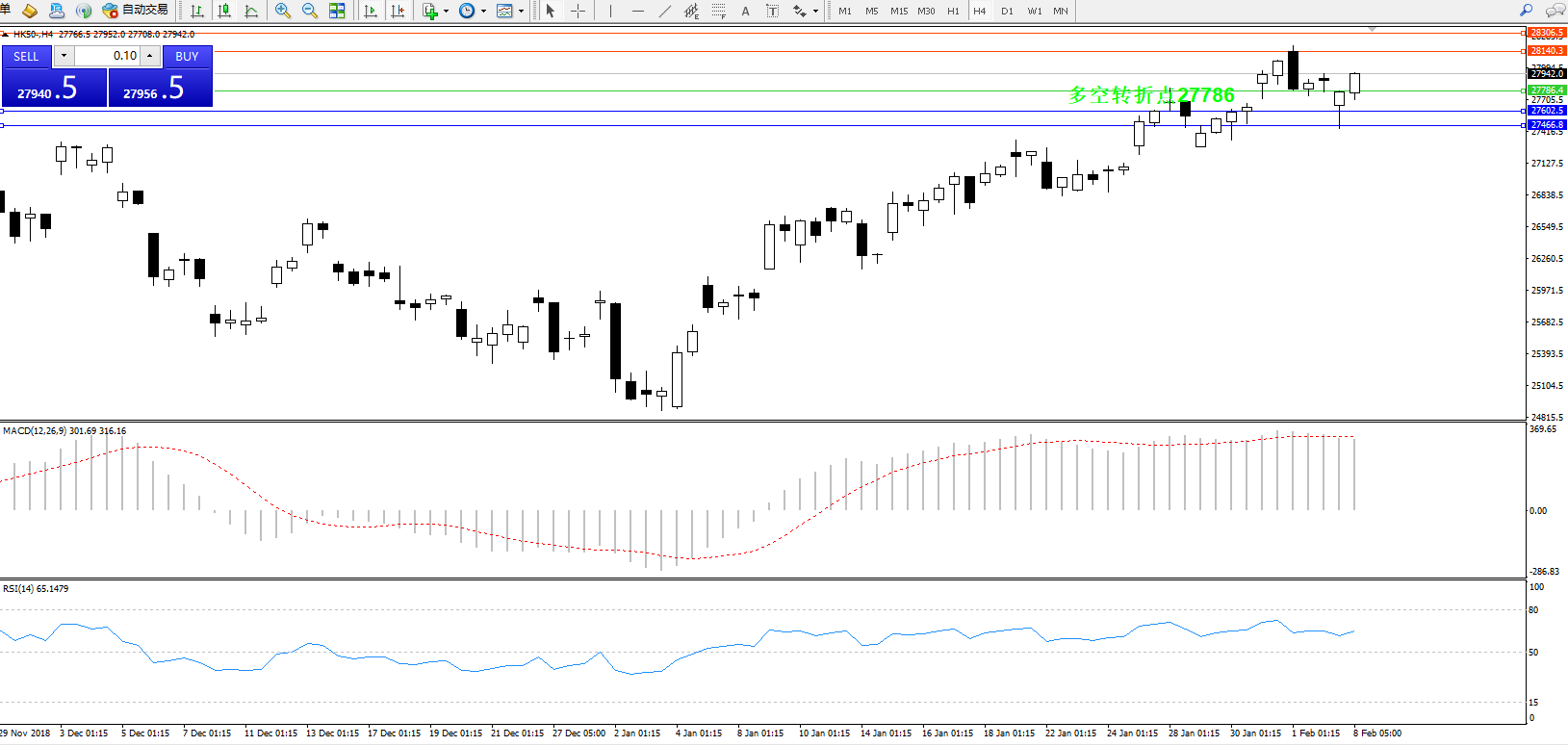Viewport: 1568px width, 746px height.
Task: Open the search magnifier at top right
Action: click(x=1526, y=11)
